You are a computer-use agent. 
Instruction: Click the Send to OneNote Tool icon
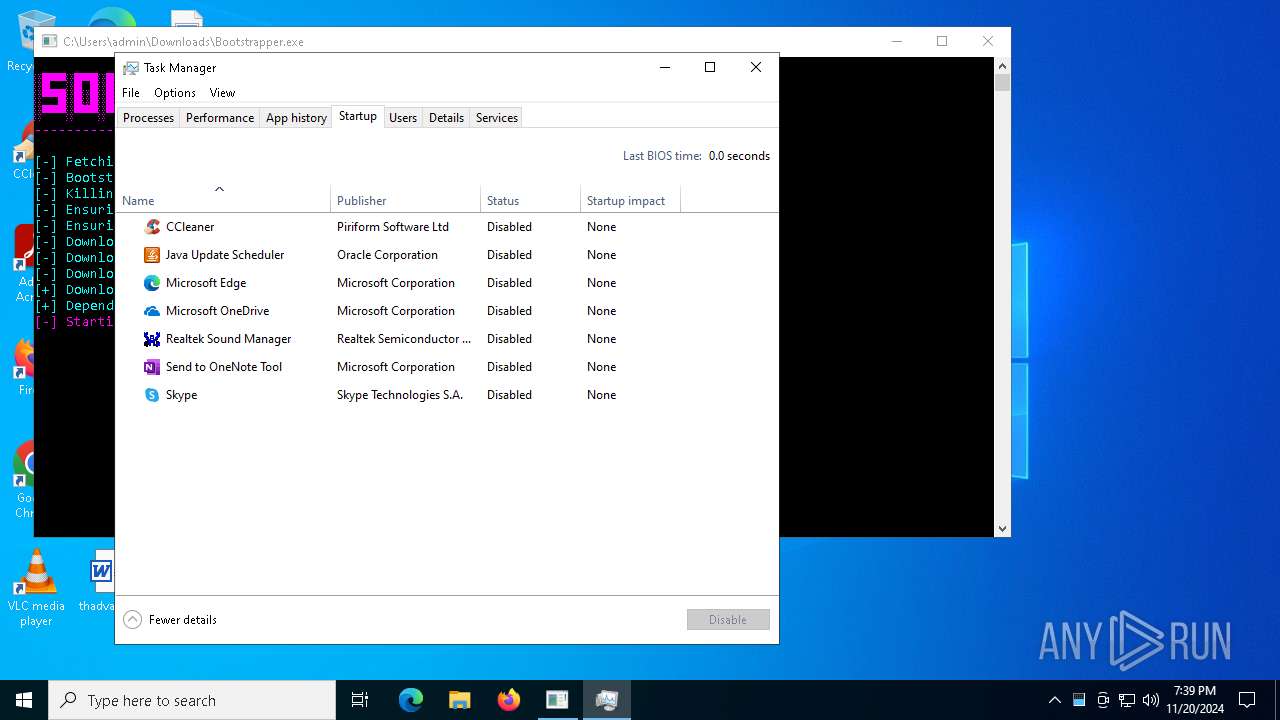coord(152,367)
